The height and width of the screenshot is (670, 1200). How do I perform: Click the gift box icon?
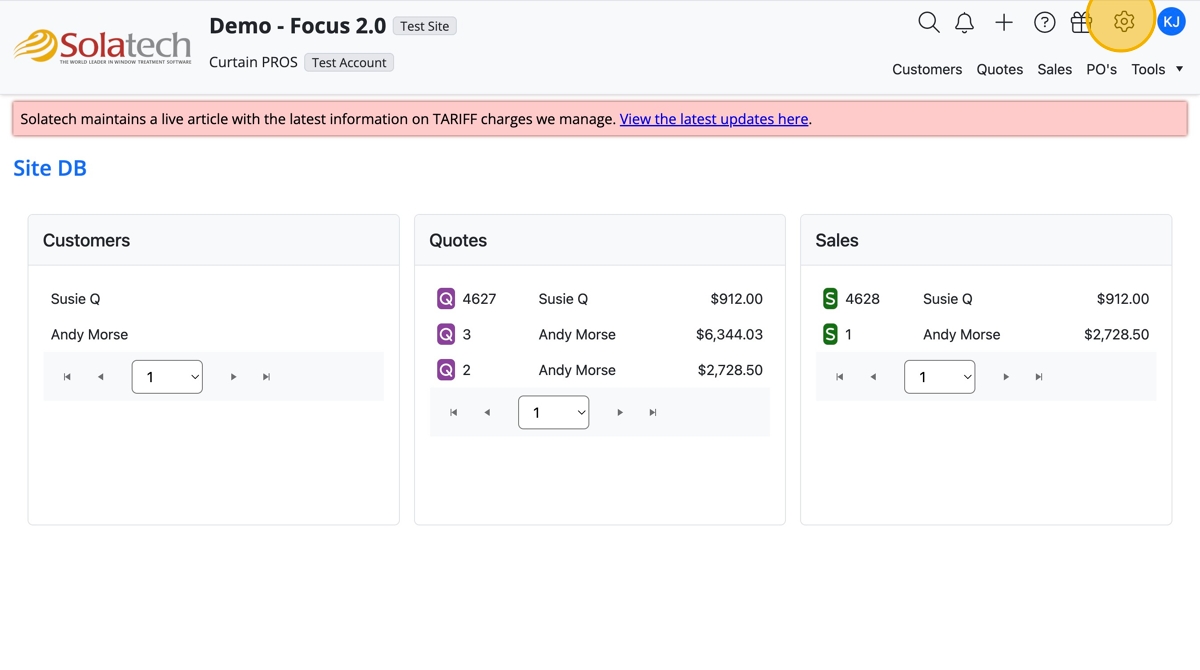click(x=1081, y=22)
